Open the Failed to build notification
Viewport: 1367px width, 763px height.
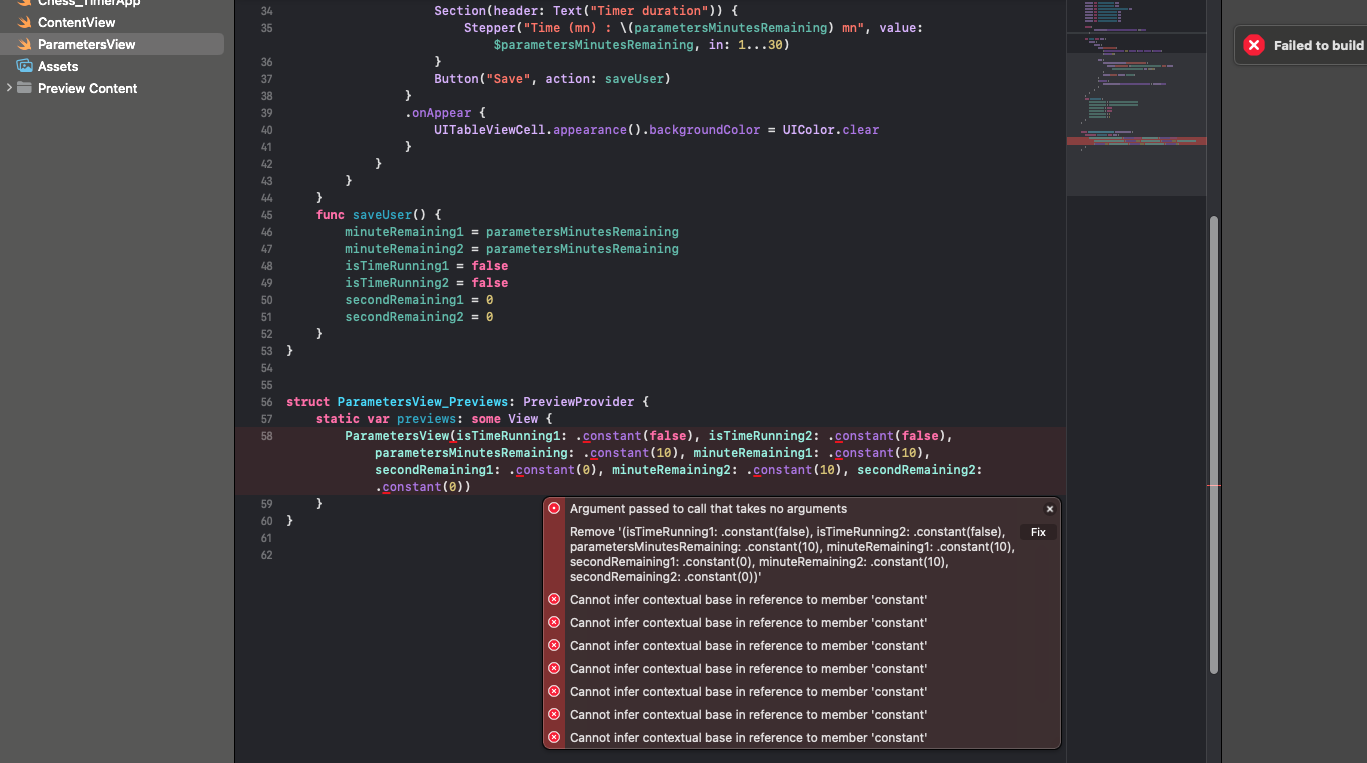(1317, 45)
